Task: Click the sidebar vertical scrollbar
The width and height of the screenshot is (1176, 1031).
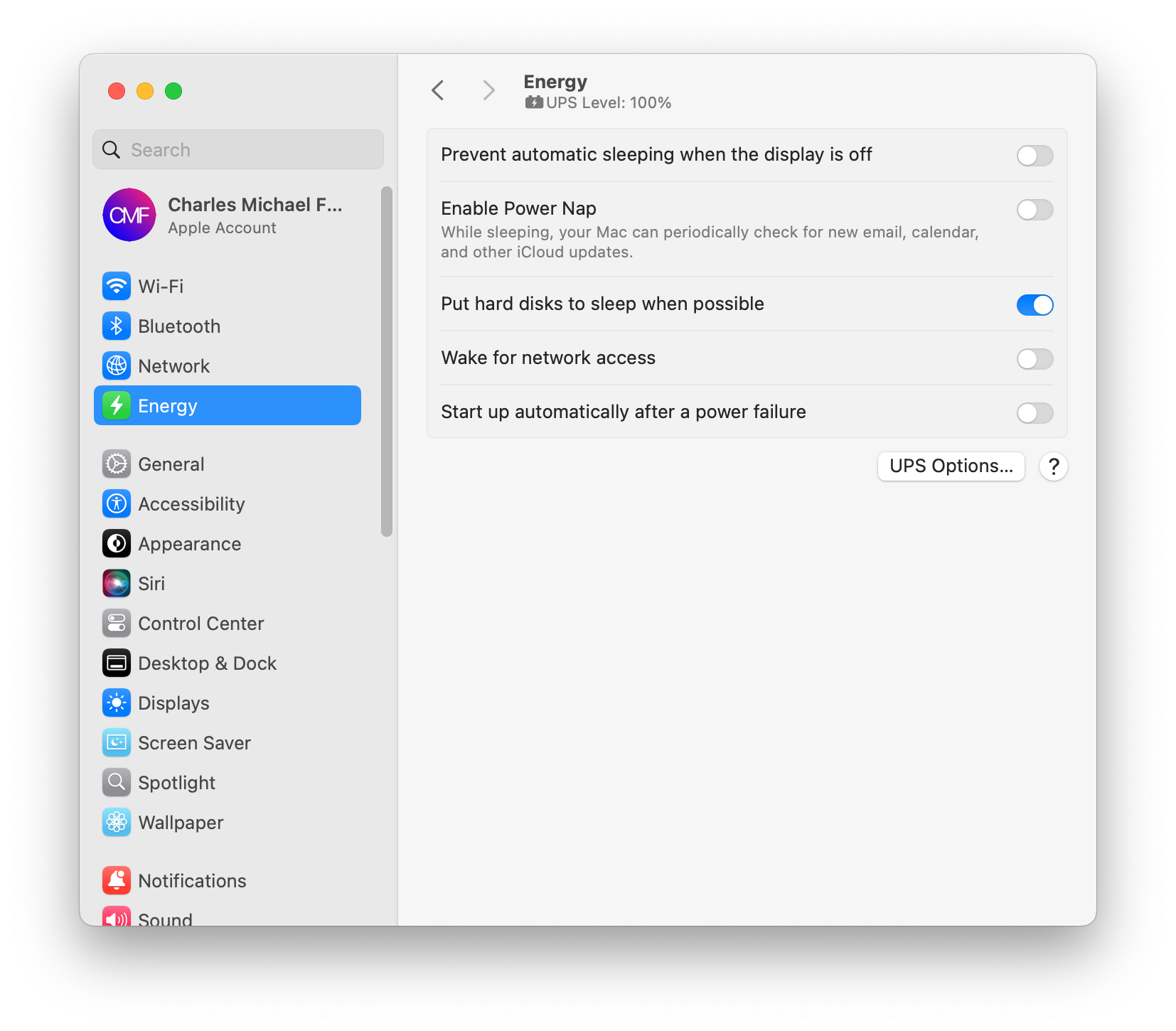Action: tap(387, 361)
